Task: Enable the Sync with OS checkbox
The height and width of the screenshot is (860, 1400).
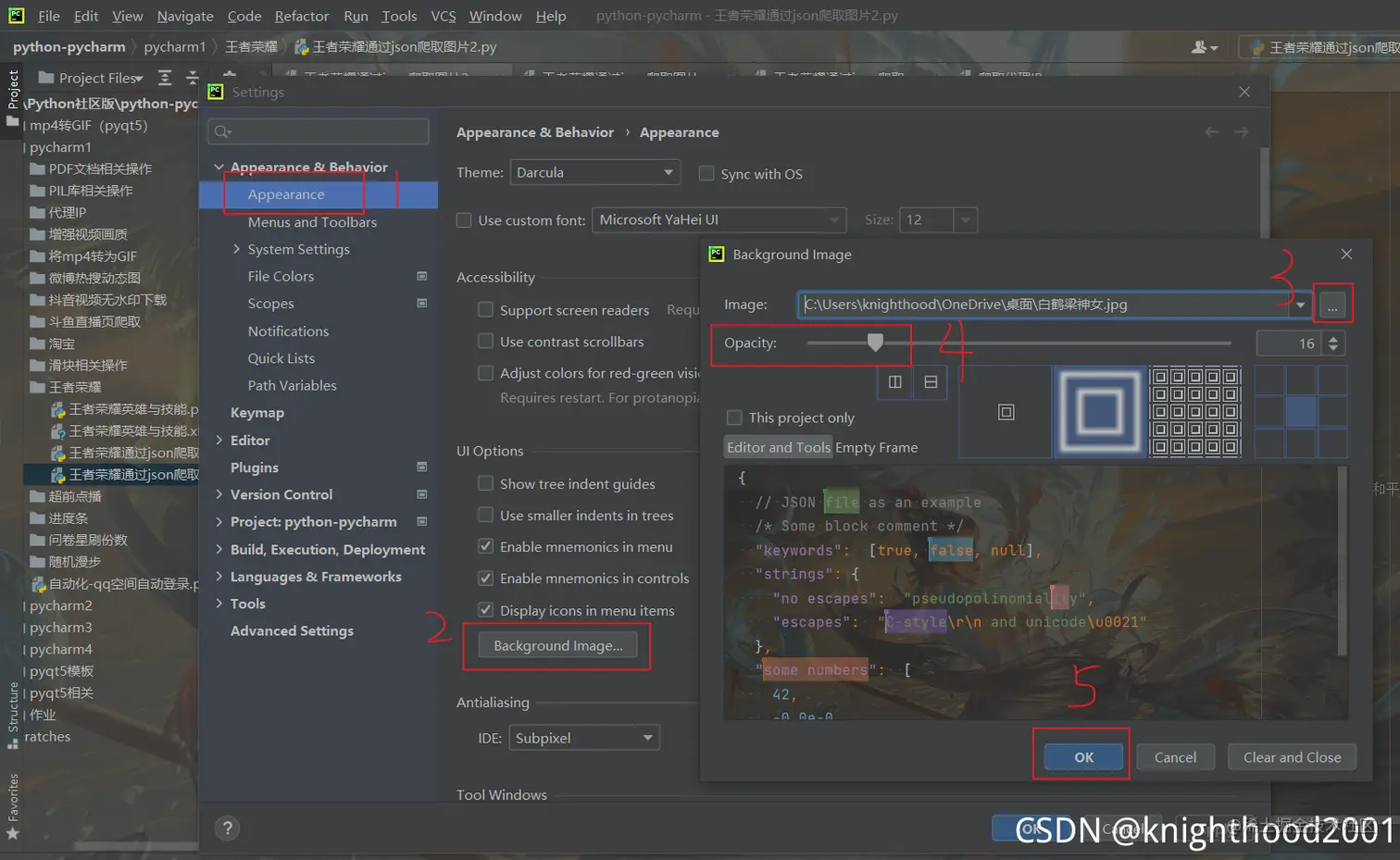Action: click(x=706, y=173)
